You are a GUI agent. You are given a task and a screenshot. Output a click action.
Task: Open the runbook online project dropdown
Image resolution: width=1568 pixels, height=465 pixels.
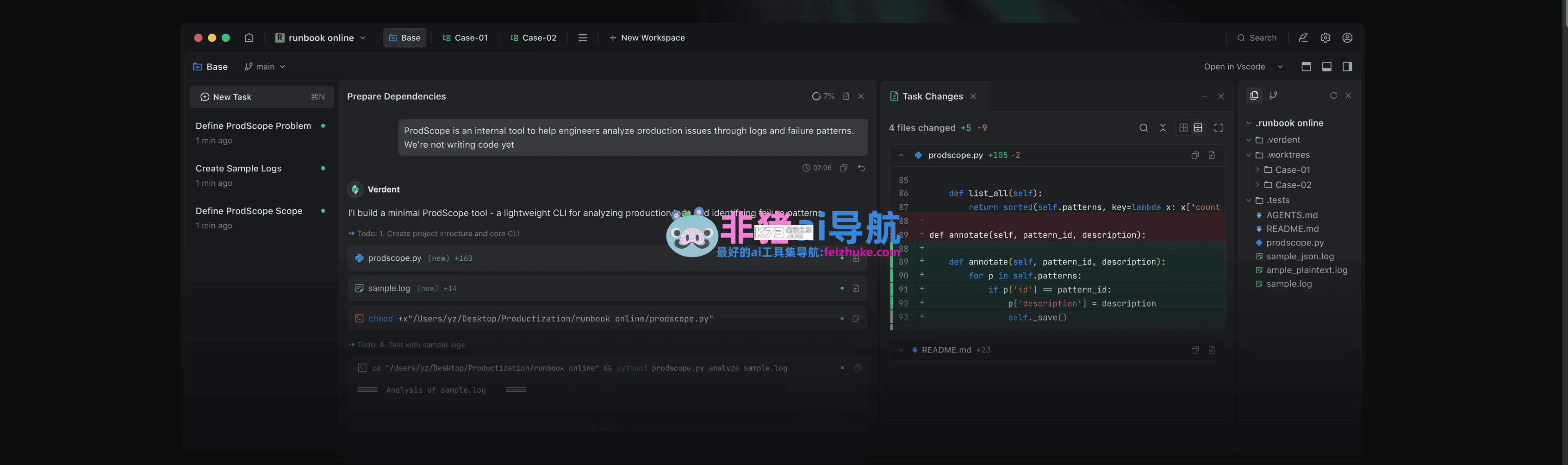pos(321,38)
